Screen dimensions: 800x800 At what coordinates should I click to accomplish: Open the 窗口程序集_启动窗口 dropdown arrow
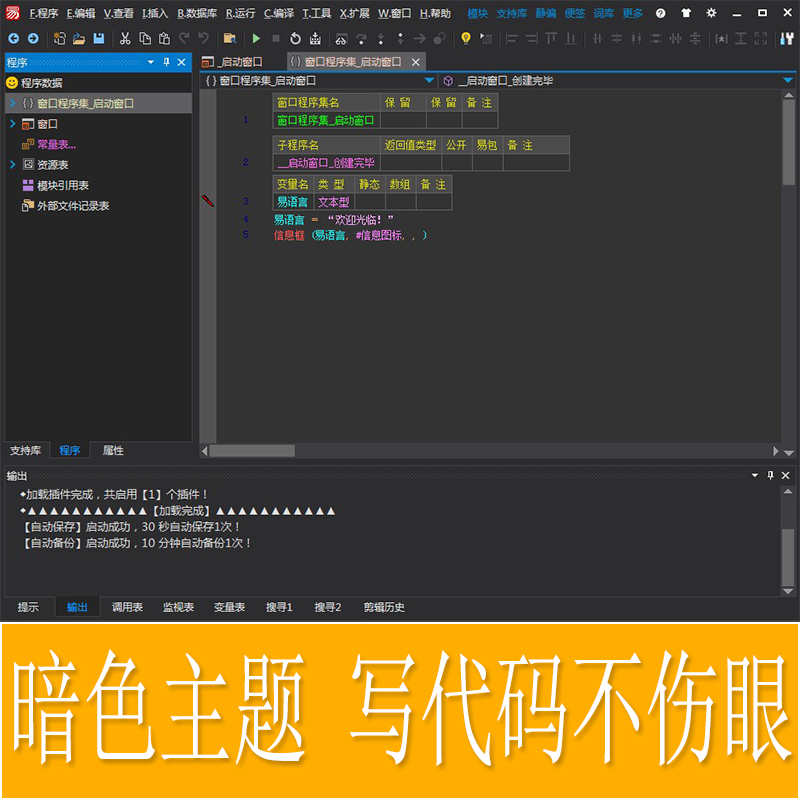coord(429,81)
